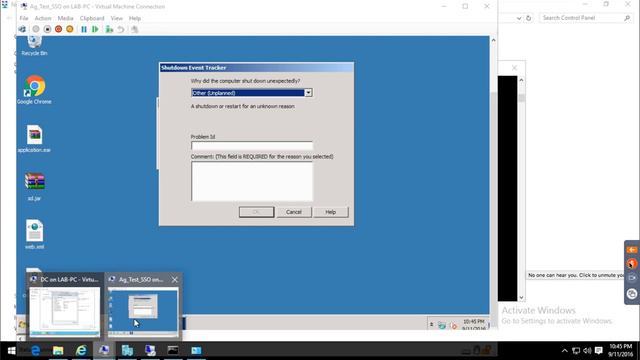This screenshot has height=360, width=640.
Task: Unmute via the orange microphone icon
Action: pyautogui.click(x=632, y=264)
